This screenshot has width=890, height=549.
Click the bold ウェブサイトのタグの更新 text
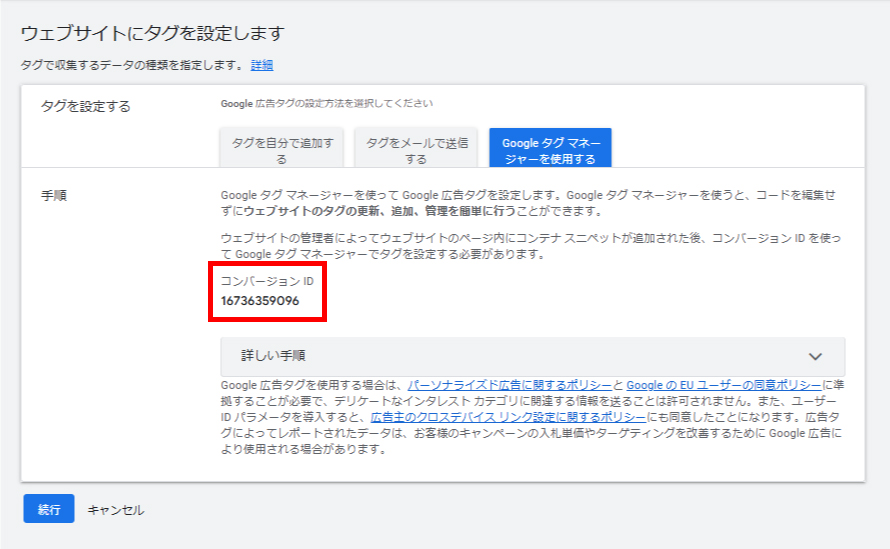(300, 212)
